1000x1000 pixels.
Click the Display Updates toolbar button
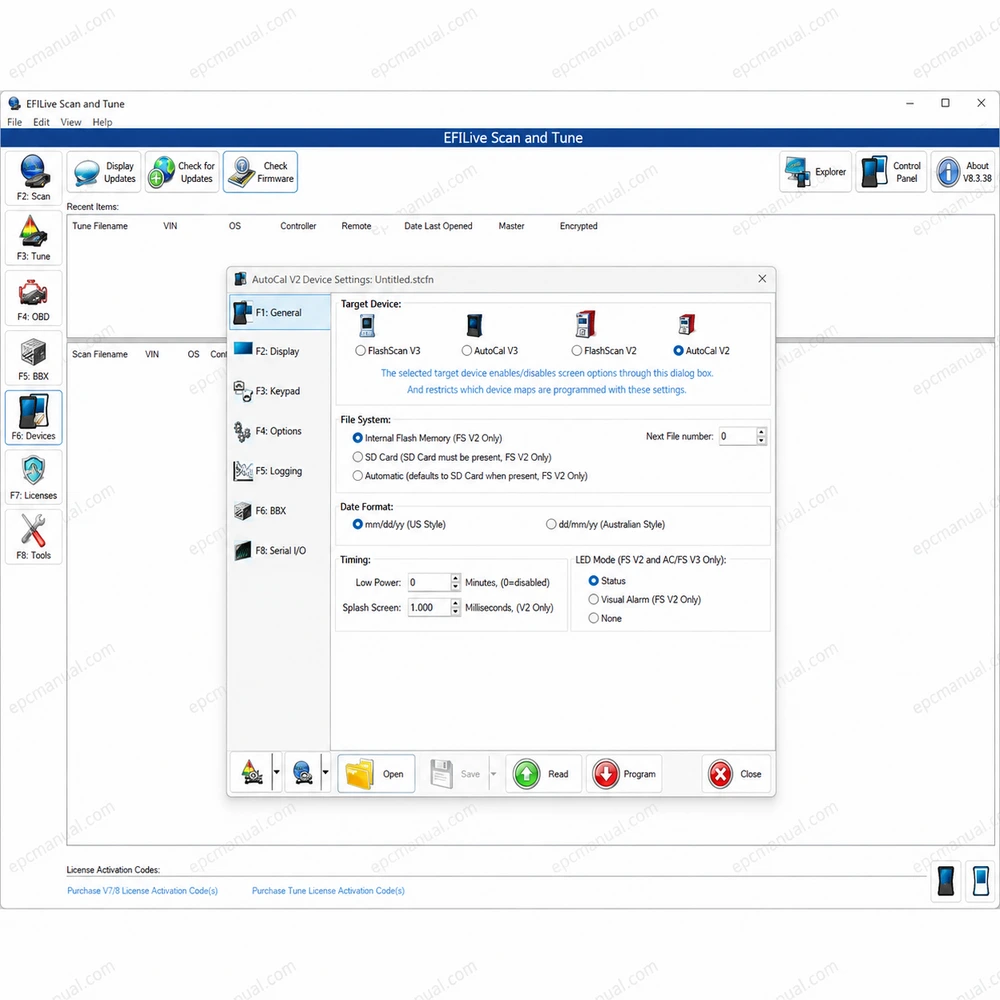tap(104, 172)
